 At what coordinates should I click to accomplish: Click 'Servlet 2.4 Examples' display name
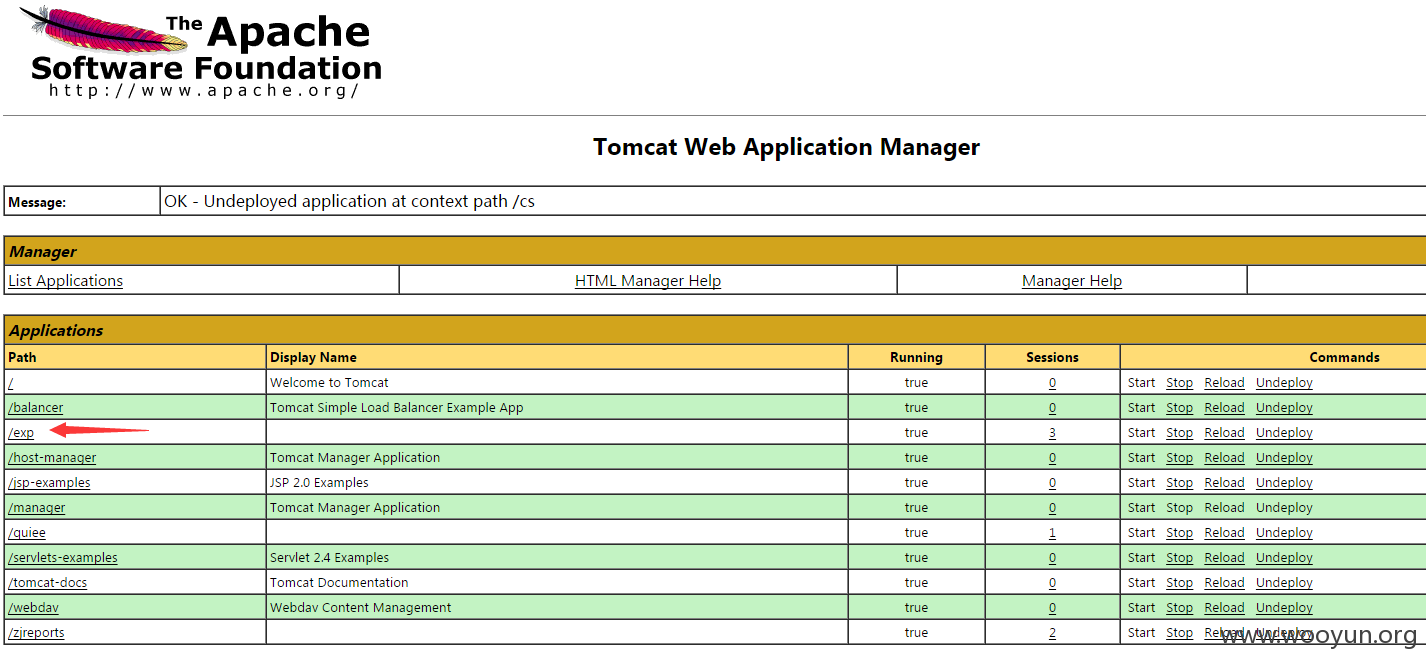[329, 558]
